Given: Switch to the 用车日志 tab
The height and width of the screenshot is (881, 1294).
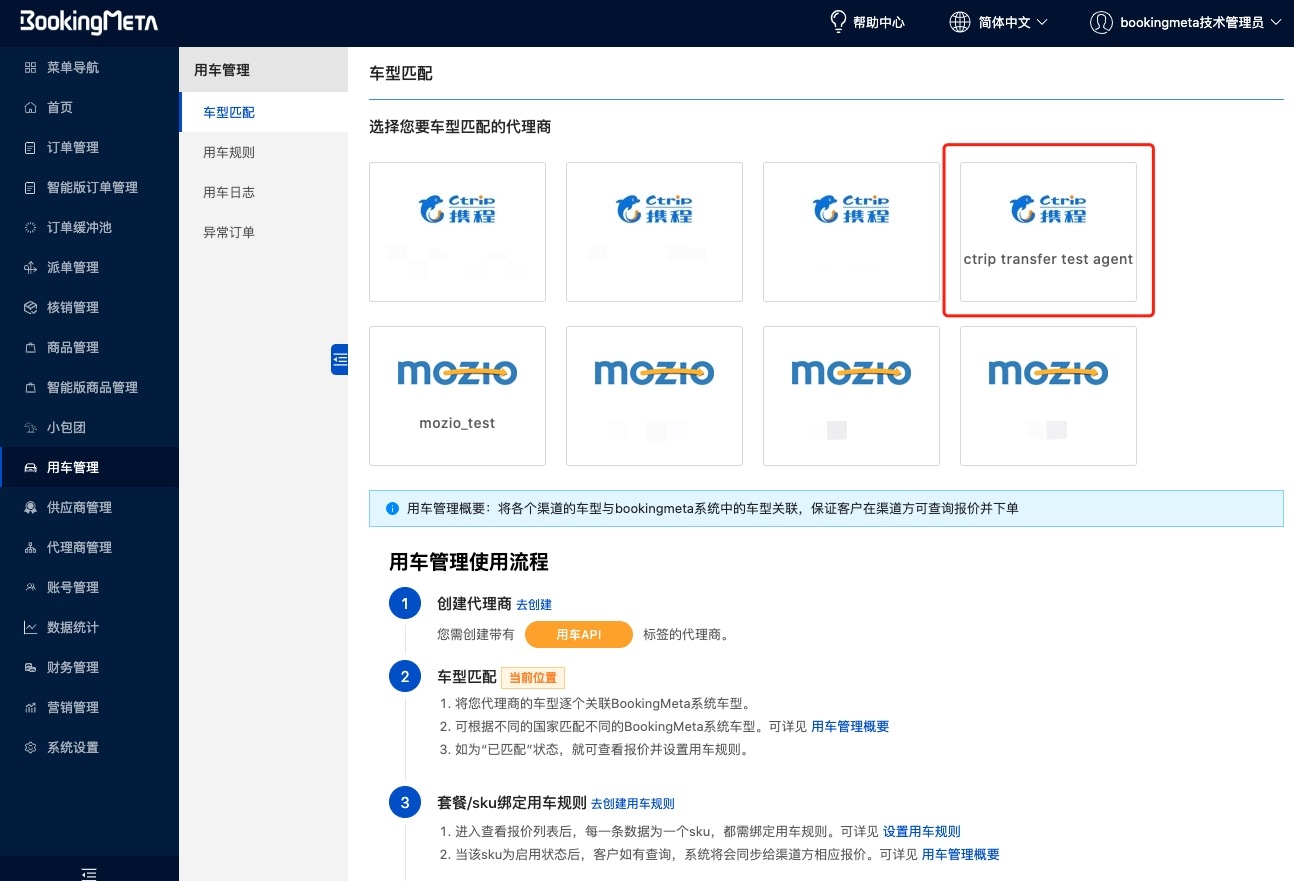Looking at the screenshot, I should [x=229, y=192].
